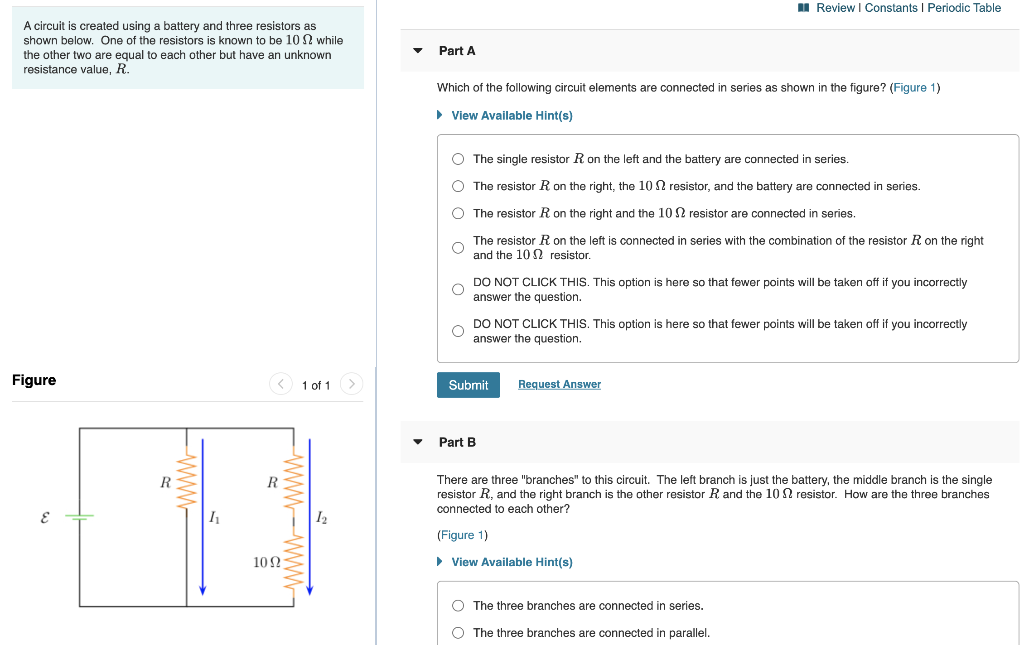Open the Periodic Table
The width and height of the screenshot is (1024, 645).
pos(964,8)
